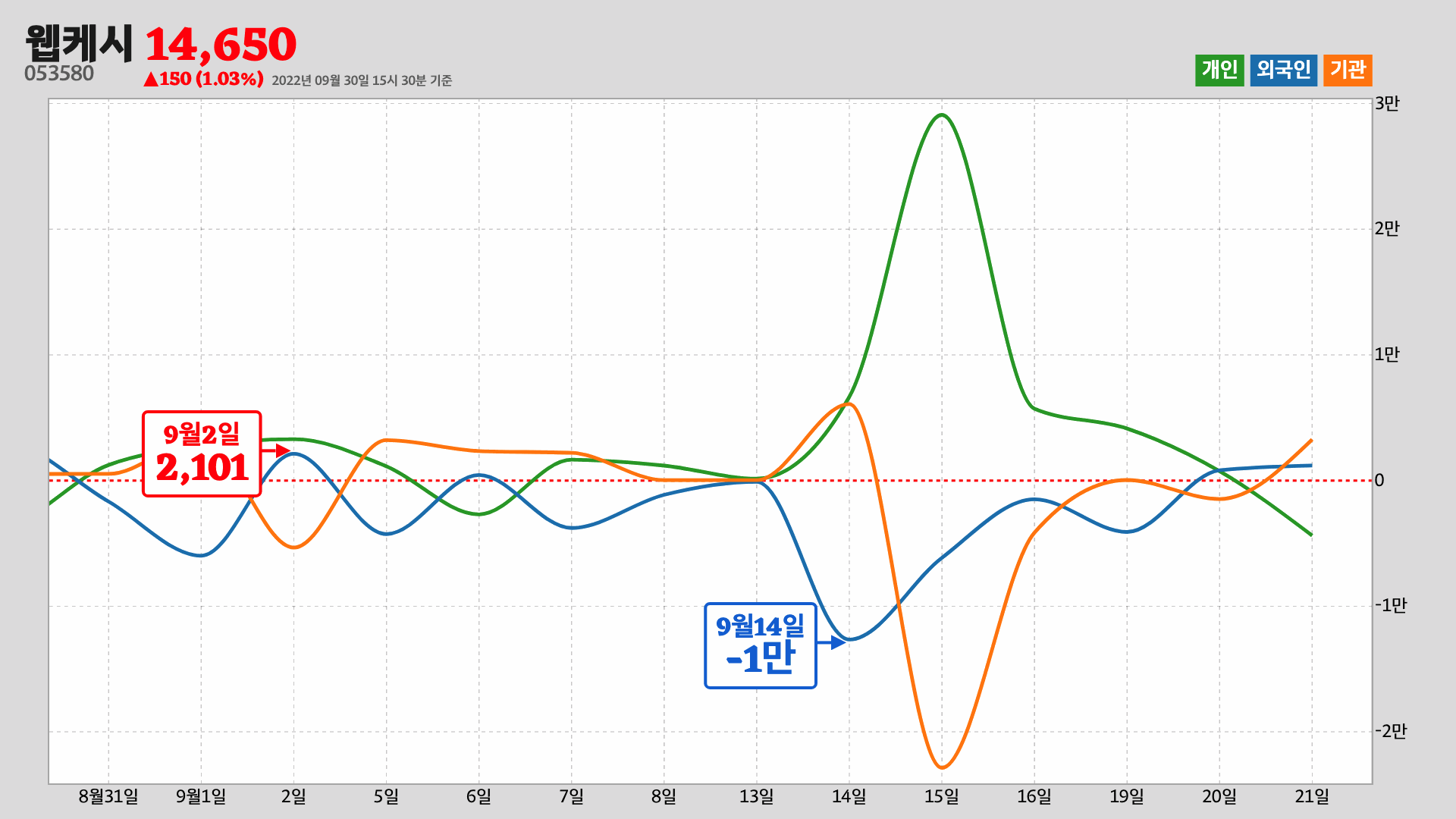Click the 16일 x-axis date label
The width and height of the screenshot is (1456, 819).
1034,796
